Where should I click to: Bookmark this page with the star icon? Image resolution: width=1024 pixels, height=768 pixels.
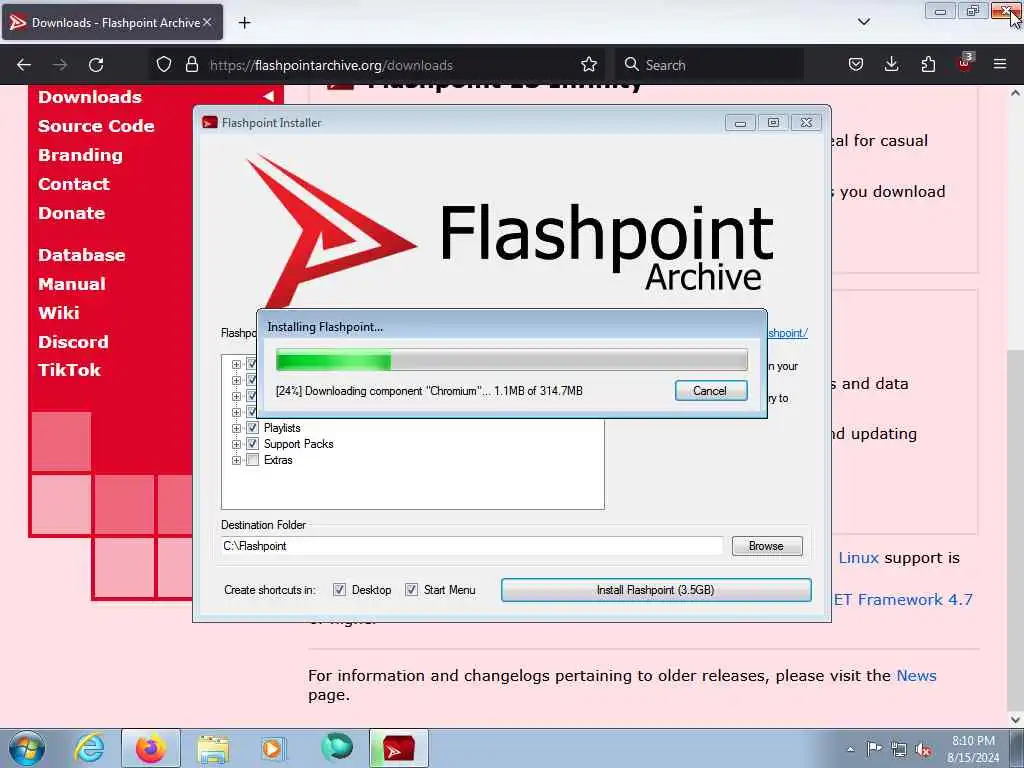589,65
